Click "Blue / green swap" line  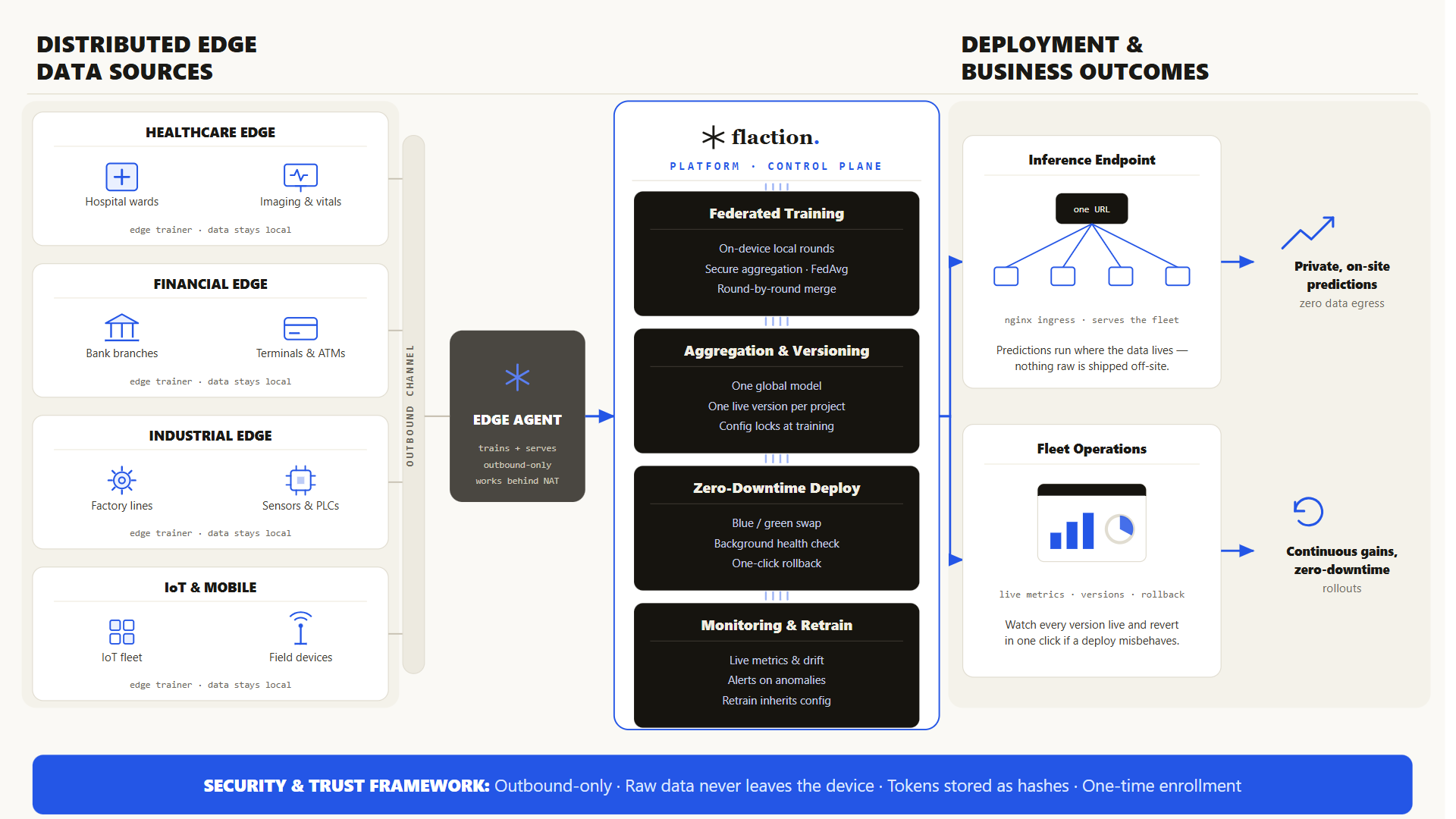pyautogui.click(x=777, y=523)
